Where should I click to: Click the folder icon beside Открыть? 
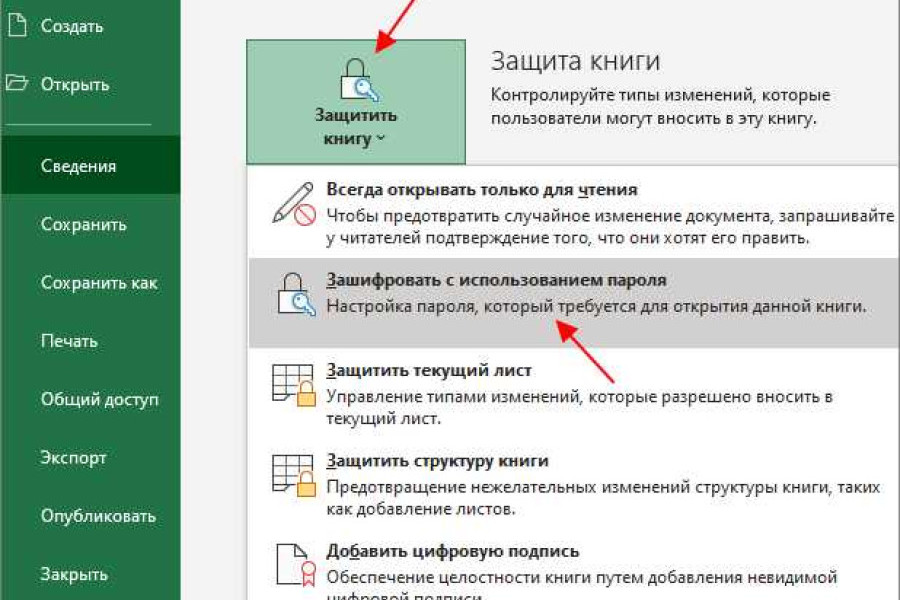[17, 84]
